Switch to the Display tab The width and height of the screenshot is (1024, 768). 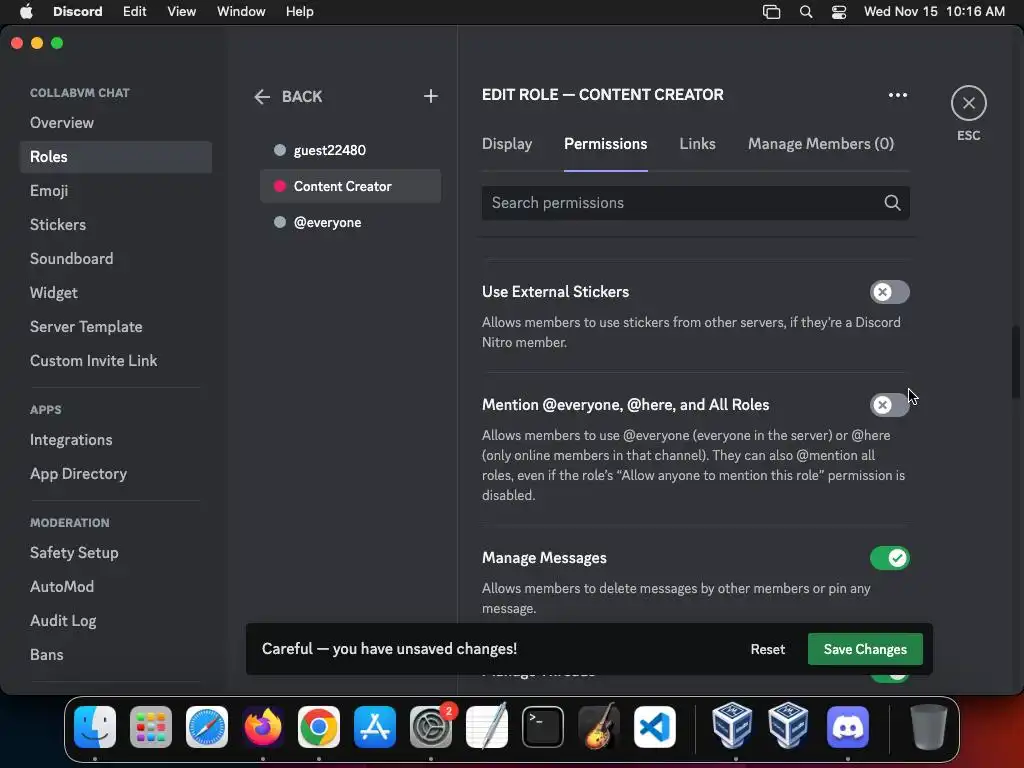coord(507,144)
